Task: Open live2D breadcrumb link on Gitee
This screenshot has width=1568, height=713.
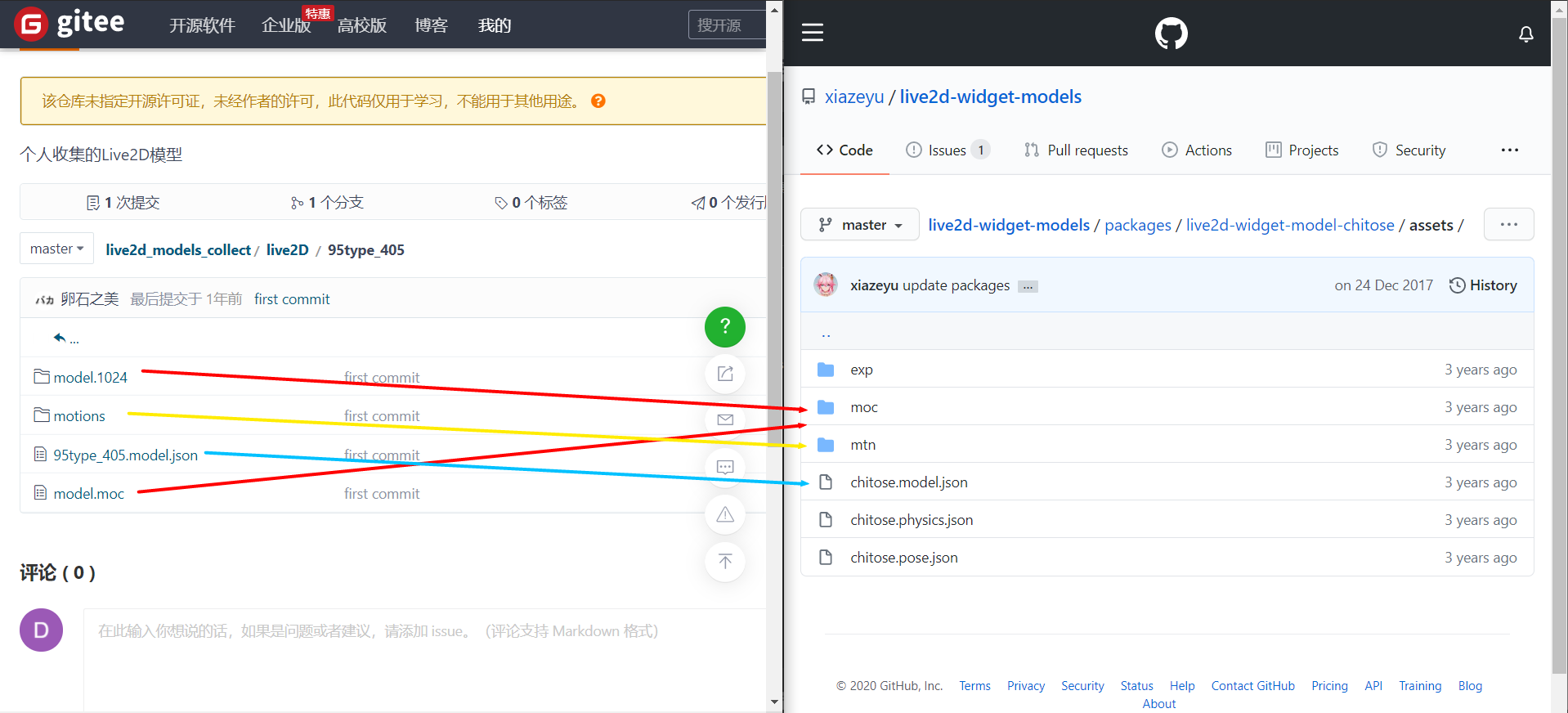Action: click(288, 249)
